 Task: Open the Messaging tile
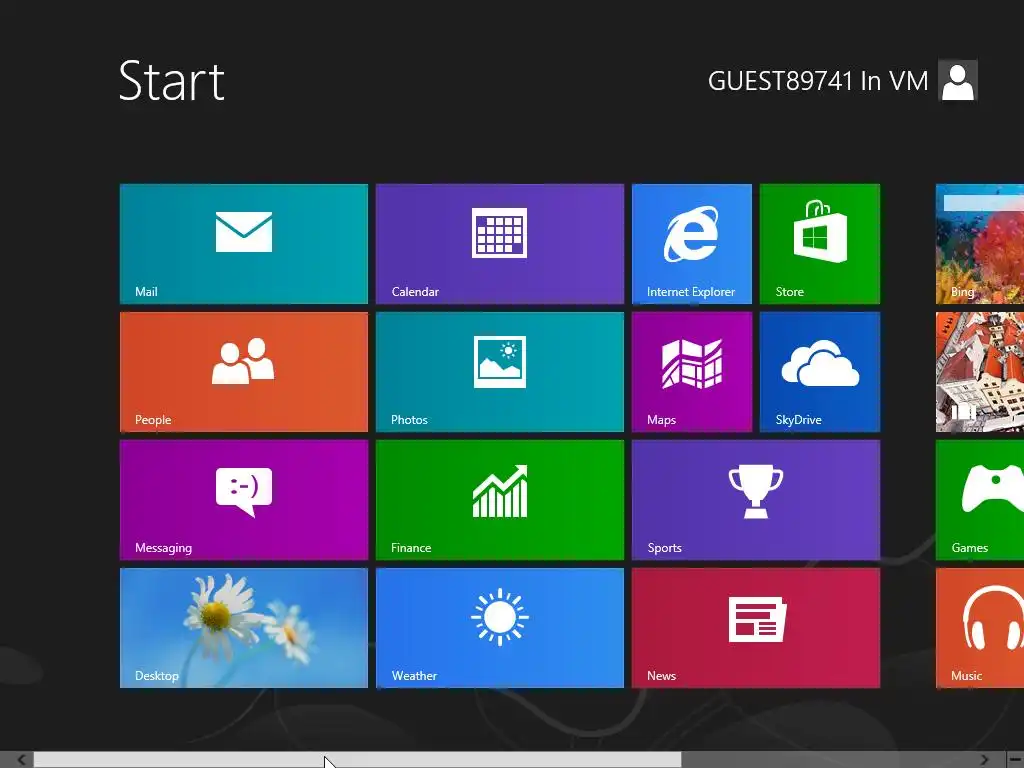pyautogui.click(x=244, y=500)
